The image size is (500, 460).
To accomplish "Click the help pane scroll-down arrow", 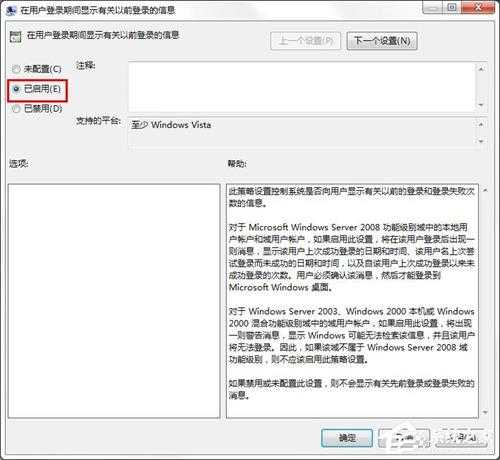I will pos(485,412).
